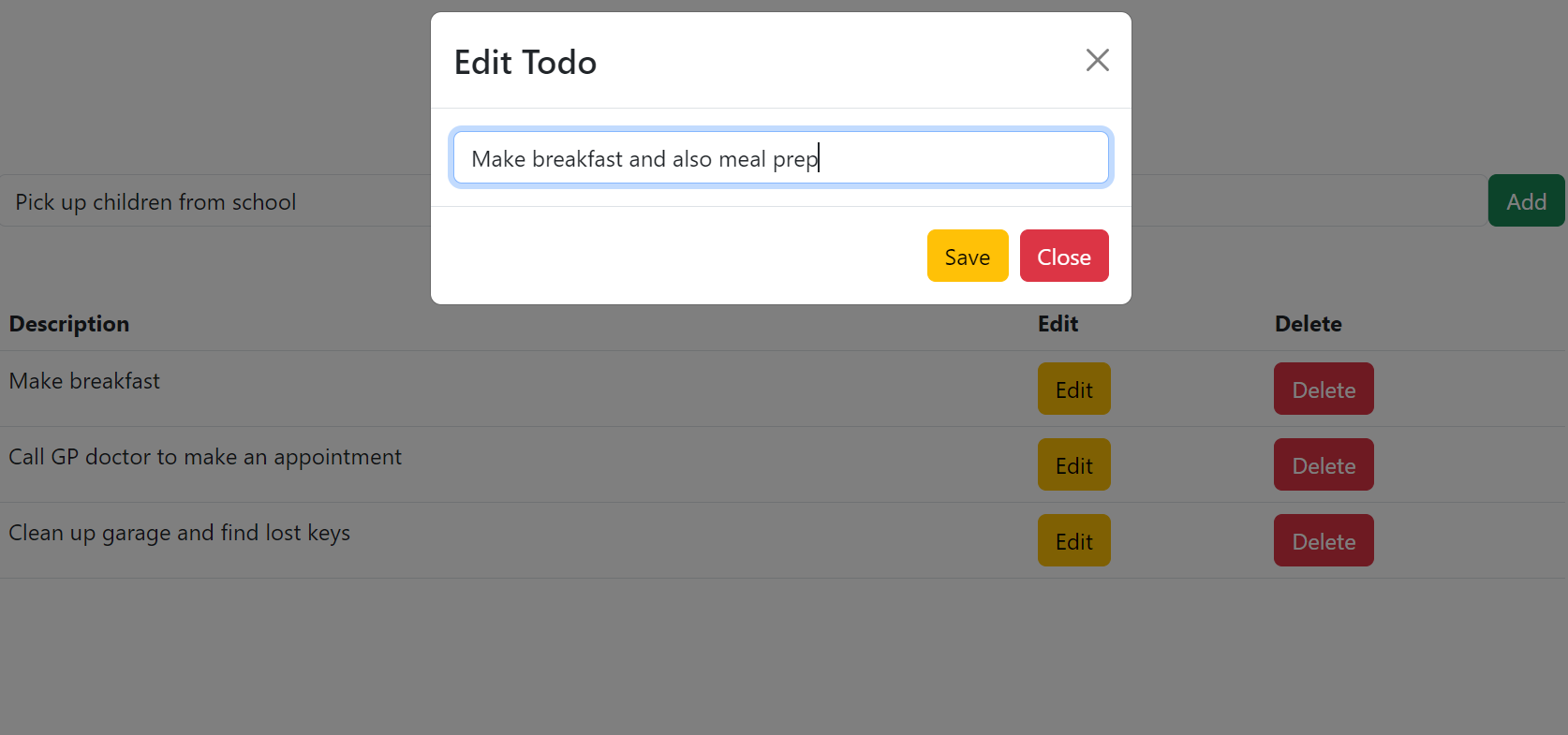Select the 'Make breakfast' row text
This screenshot has height=735, width=1568.
84,381
